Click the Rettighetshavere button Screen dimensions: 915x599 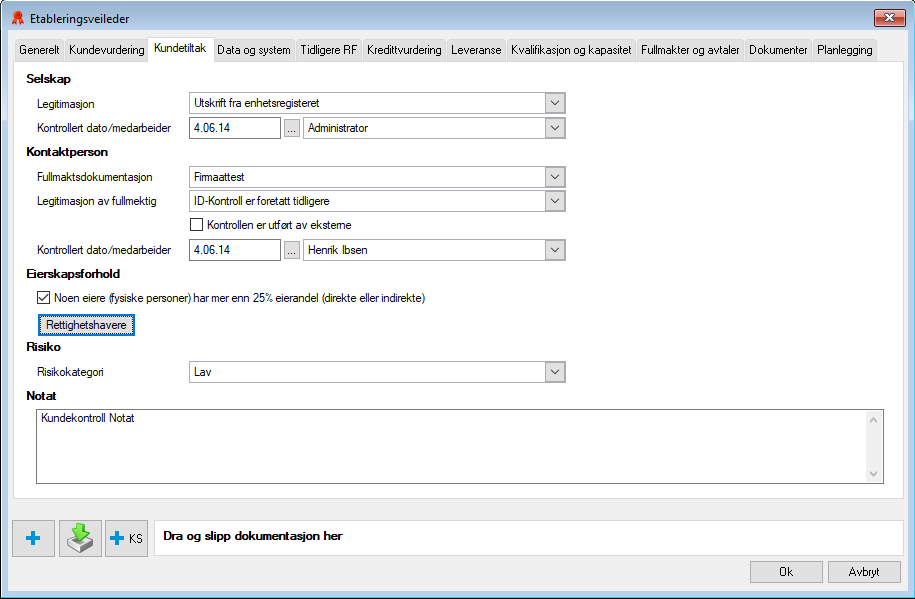tap(86, 325)
